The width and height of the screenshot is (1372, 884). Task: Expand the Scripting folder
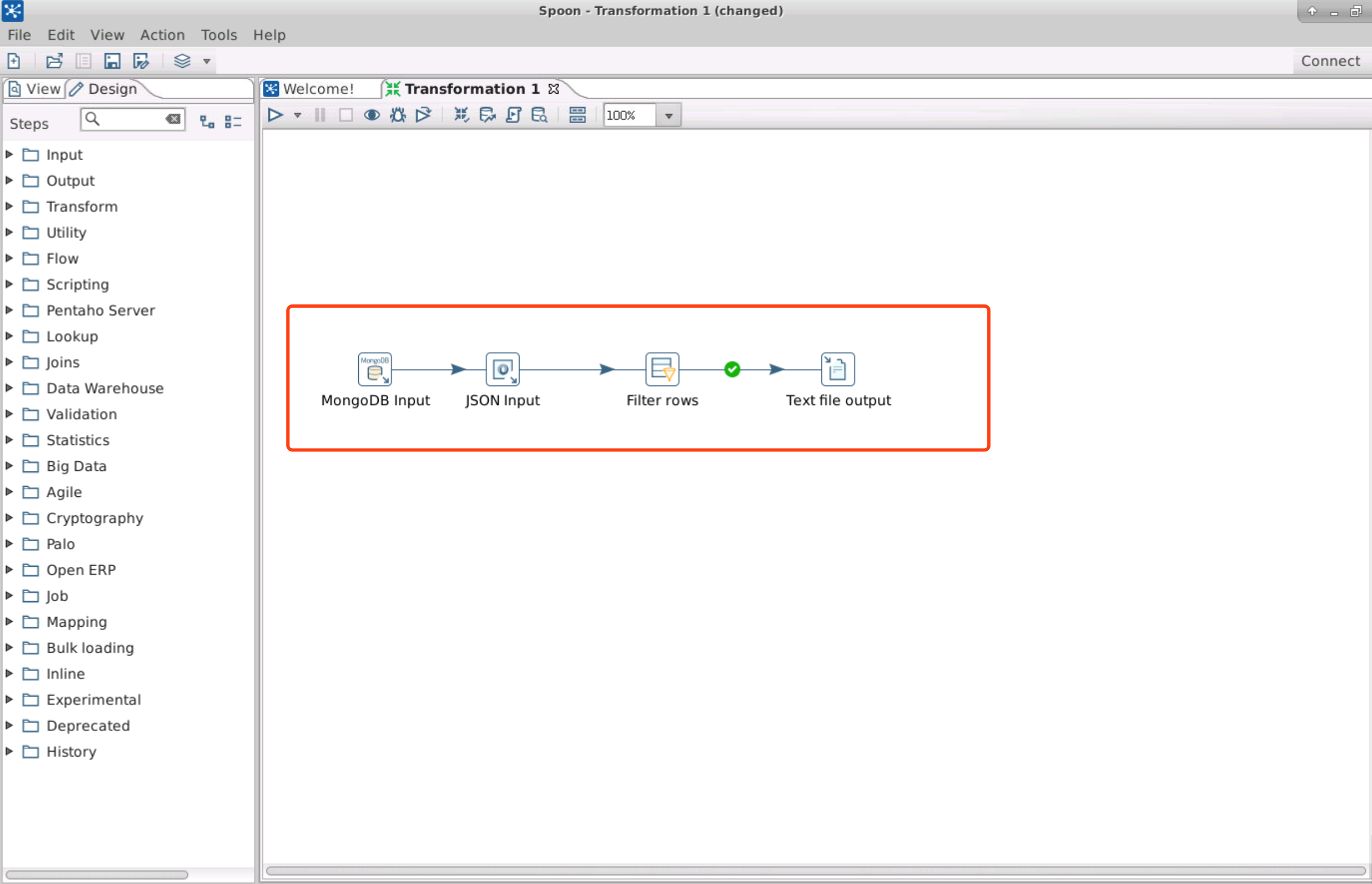(x=9, y=284)
